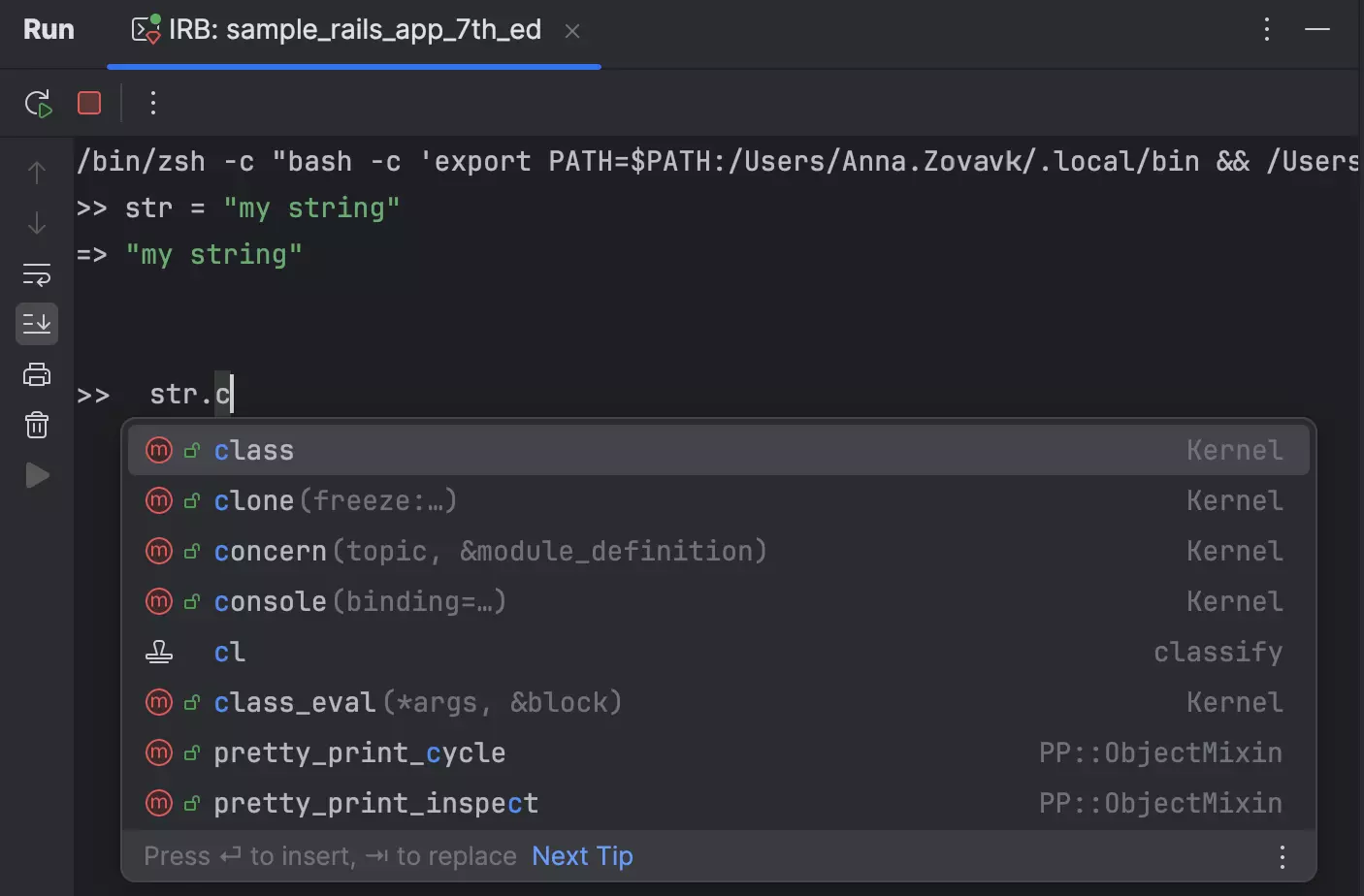Image resolution: width=1364 pixels, height=896 pixels.
Task: Stop the running IRB process
Action: click(88, 103)
